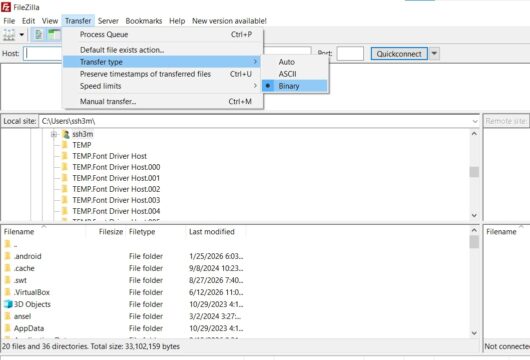This screenshot has height=360, width=530.
Task: Open Default file exists action dialog
Action: click(x=163, y=50)
